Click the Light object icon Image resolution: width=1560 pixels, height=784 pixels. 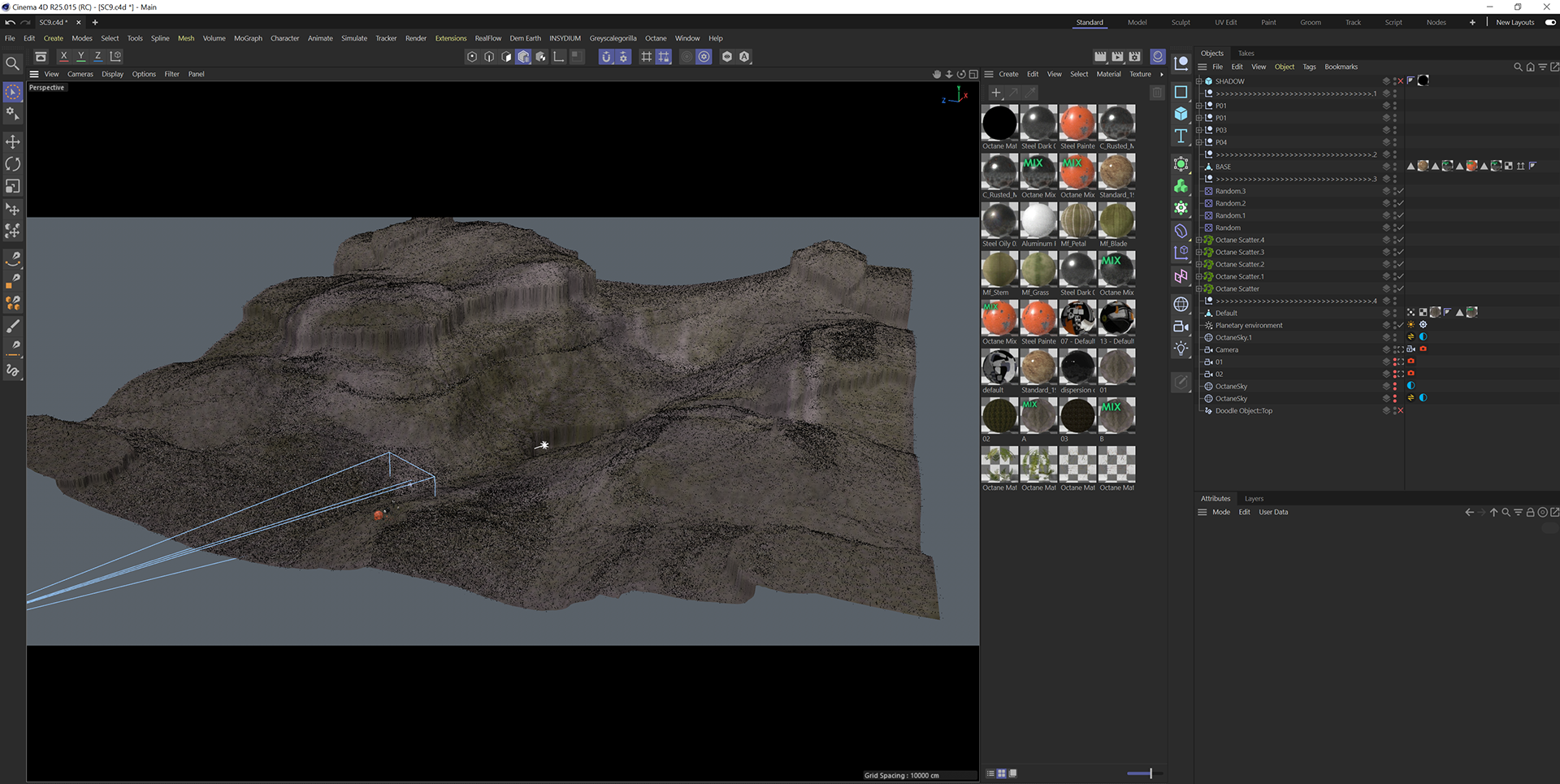(x=1181, y=349)
